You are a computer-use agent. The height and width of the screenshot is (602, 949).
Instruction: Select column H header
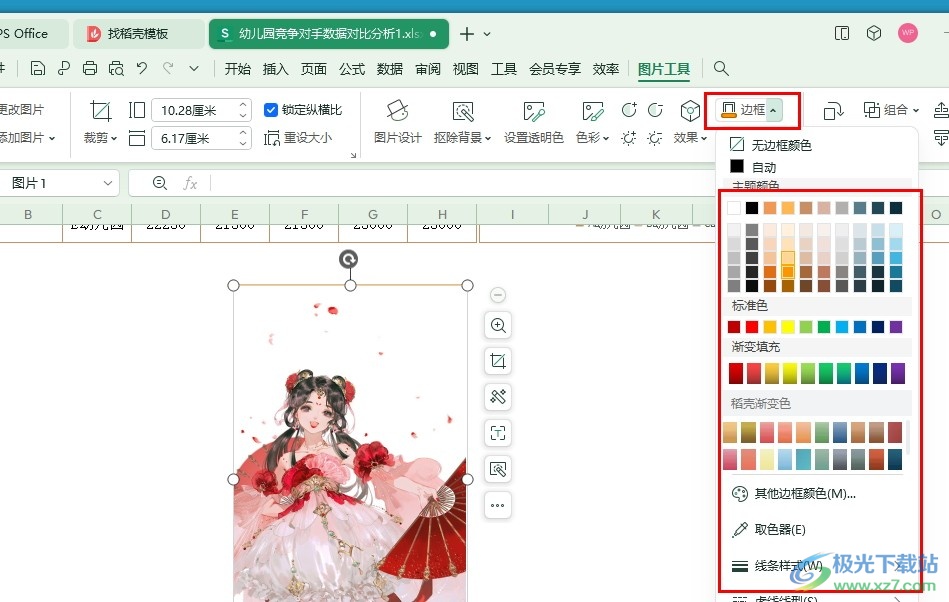(x=442, y=214)
